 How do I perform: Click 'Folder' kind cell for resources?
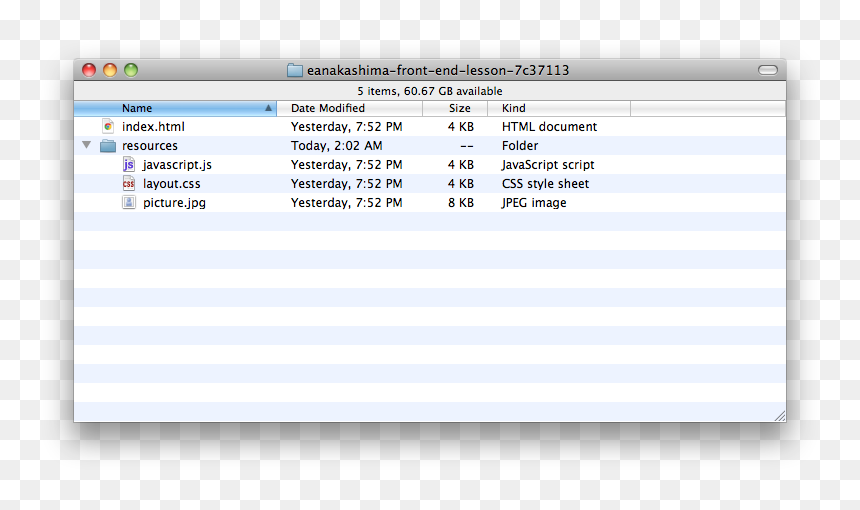click(520, 146)
